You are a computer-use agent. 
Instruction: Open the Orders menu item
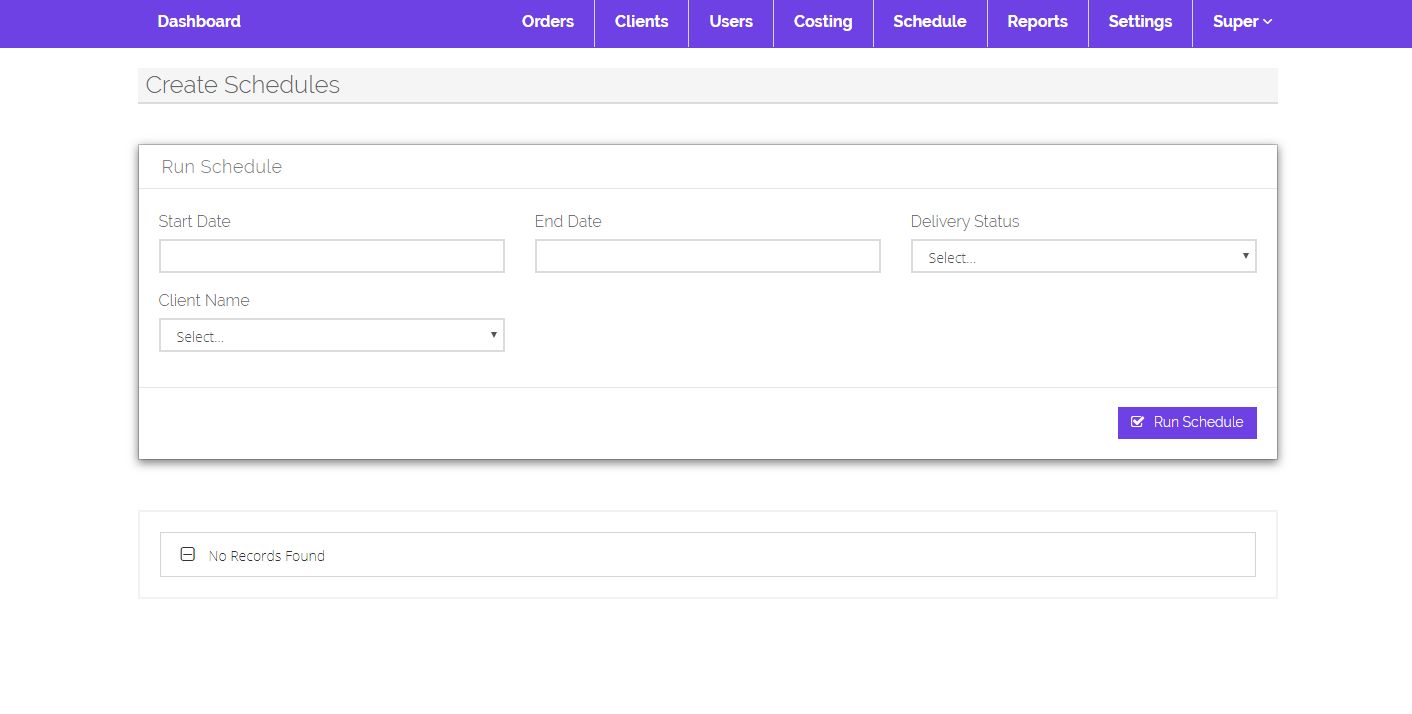click(547, 22)
